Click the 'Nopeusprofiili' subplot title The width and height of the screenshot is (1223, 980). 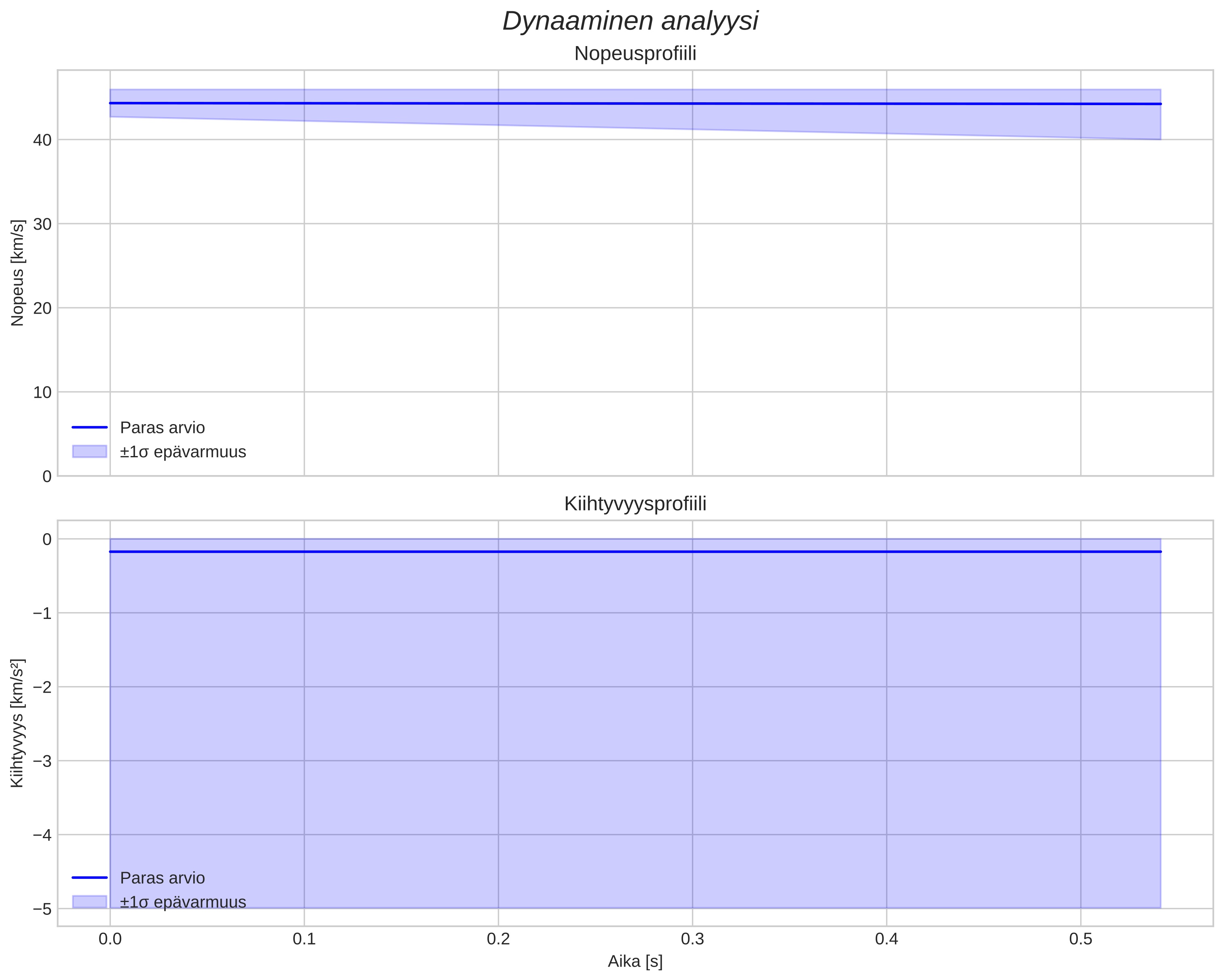(635, 54)
